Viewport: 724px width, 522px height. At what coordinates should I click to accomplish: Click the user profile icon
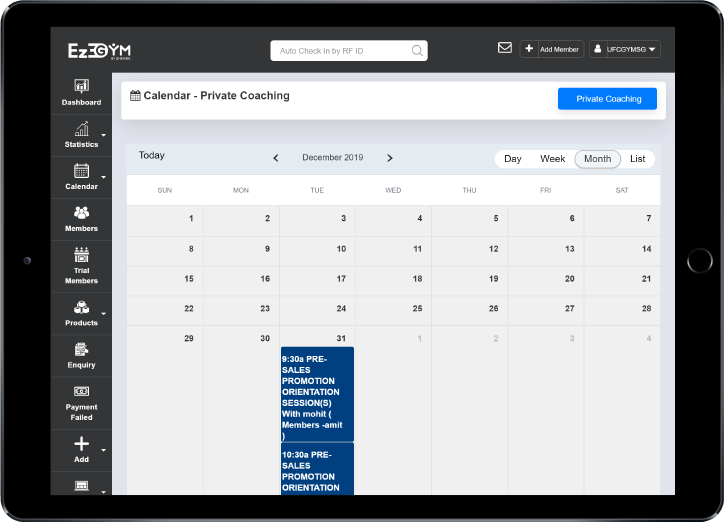click(x=597, y=48)
